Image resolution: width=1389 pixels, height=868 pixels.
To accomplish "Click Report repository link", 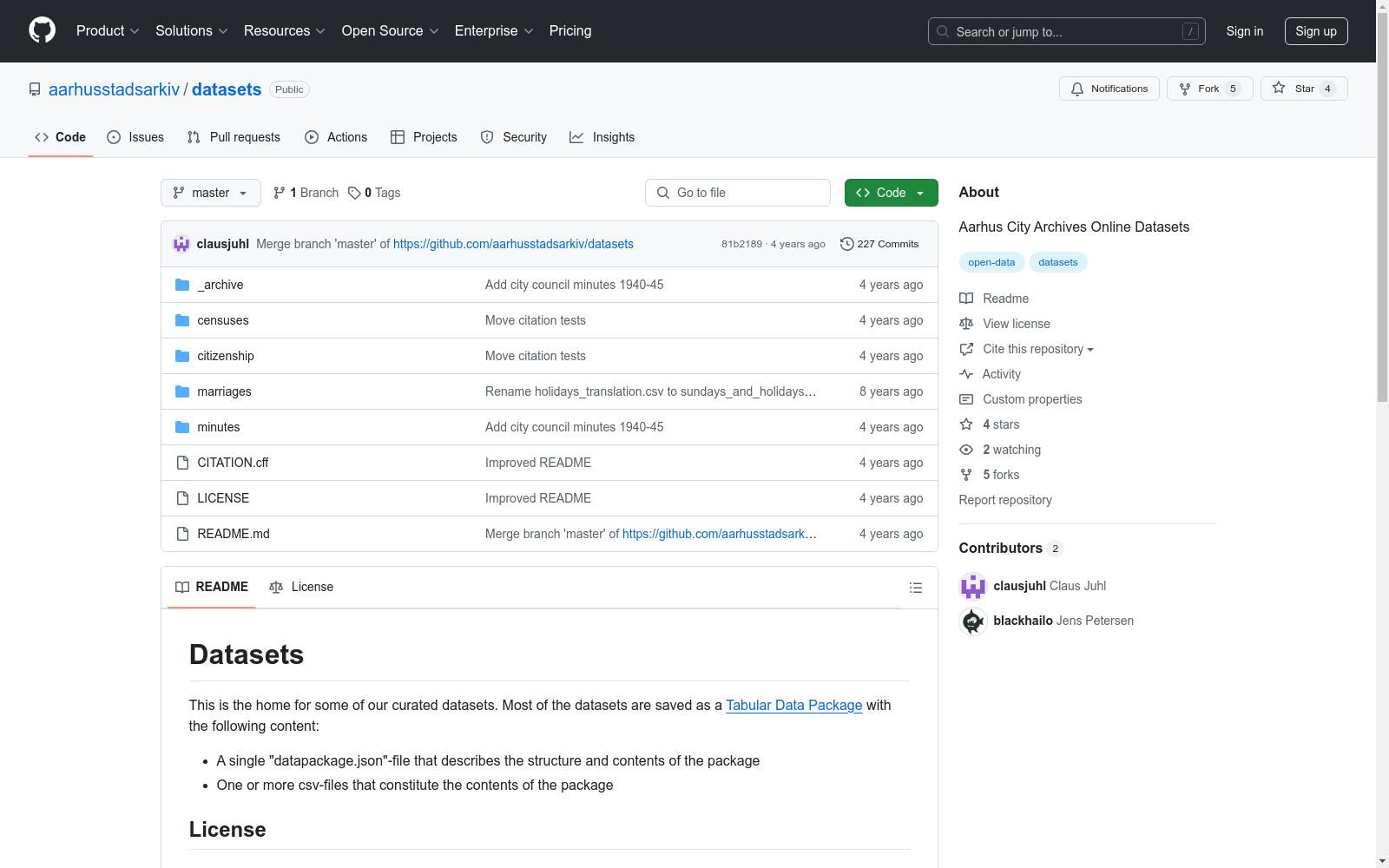I will 1005,500.
